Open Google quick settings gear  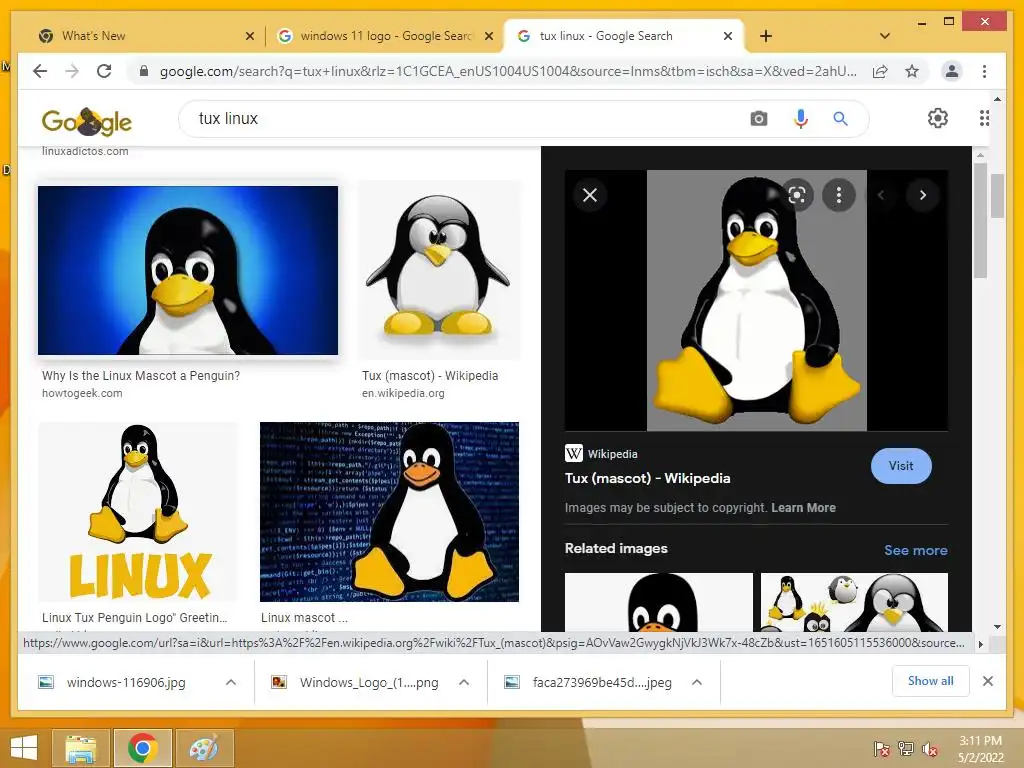(938, 118)
